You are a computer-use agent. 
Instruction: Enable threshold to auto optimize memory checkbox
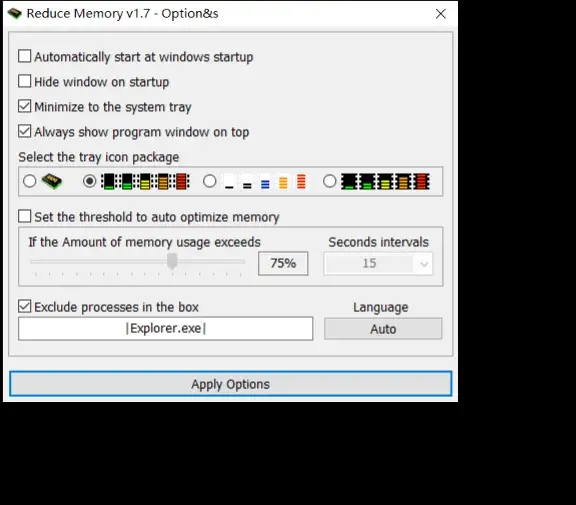click(25, 216)
